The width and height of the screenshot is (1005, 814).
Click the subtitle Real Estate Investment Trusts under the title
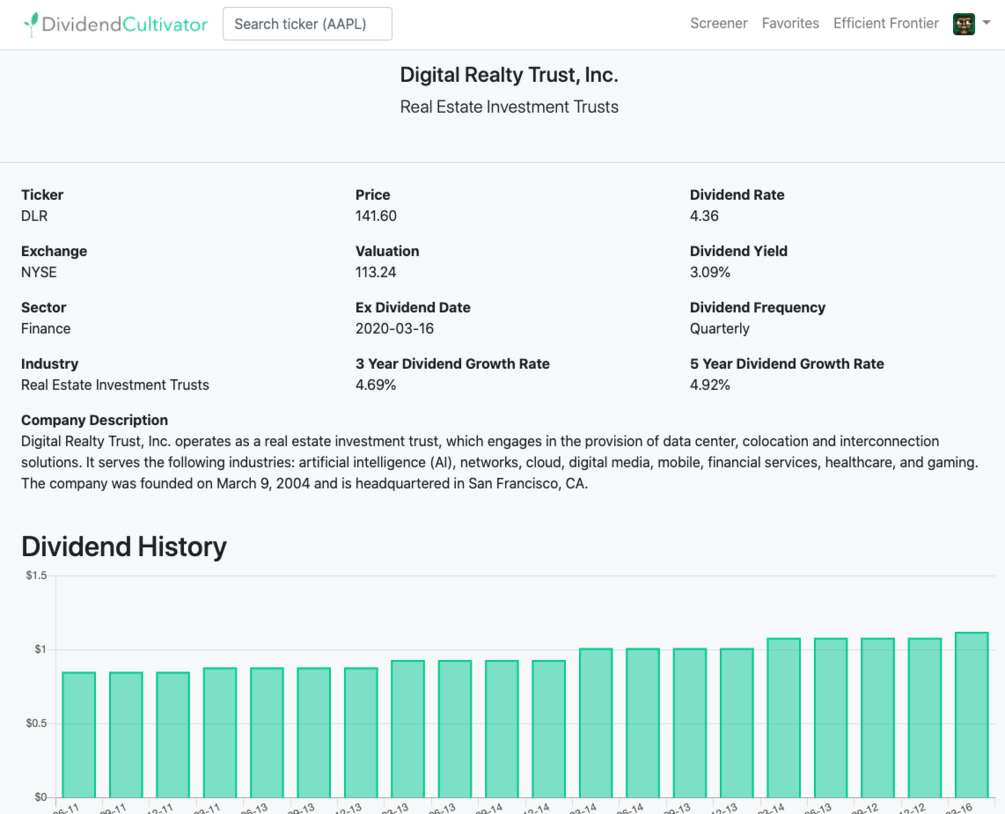509,107
